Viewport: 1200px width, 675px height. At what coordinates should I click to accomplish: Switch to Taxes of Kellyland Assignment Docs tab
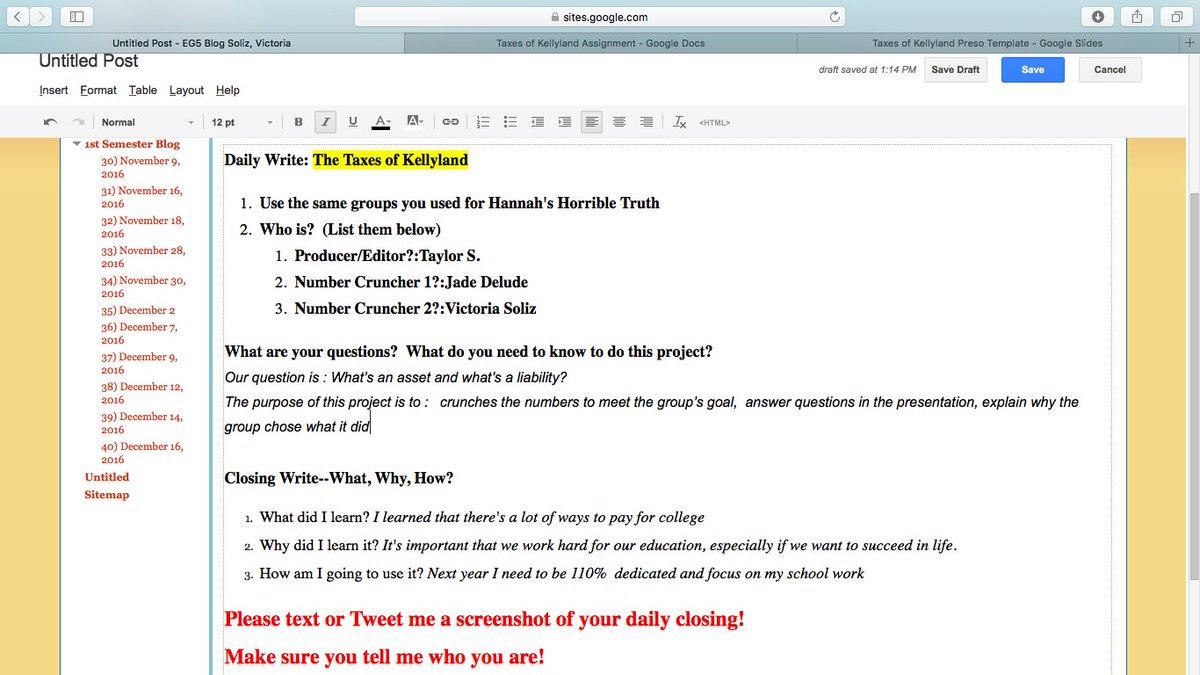pos(600,43)
